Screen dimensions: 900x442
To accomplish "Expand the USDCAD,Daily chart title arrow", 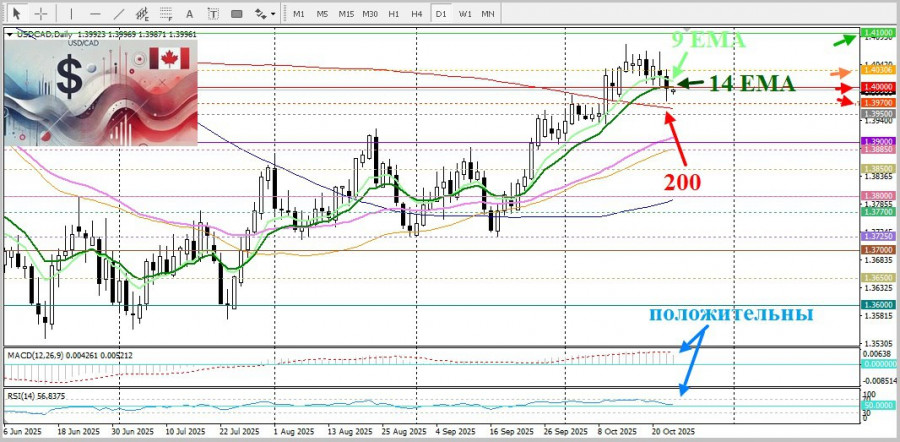I will pos(10,34).
